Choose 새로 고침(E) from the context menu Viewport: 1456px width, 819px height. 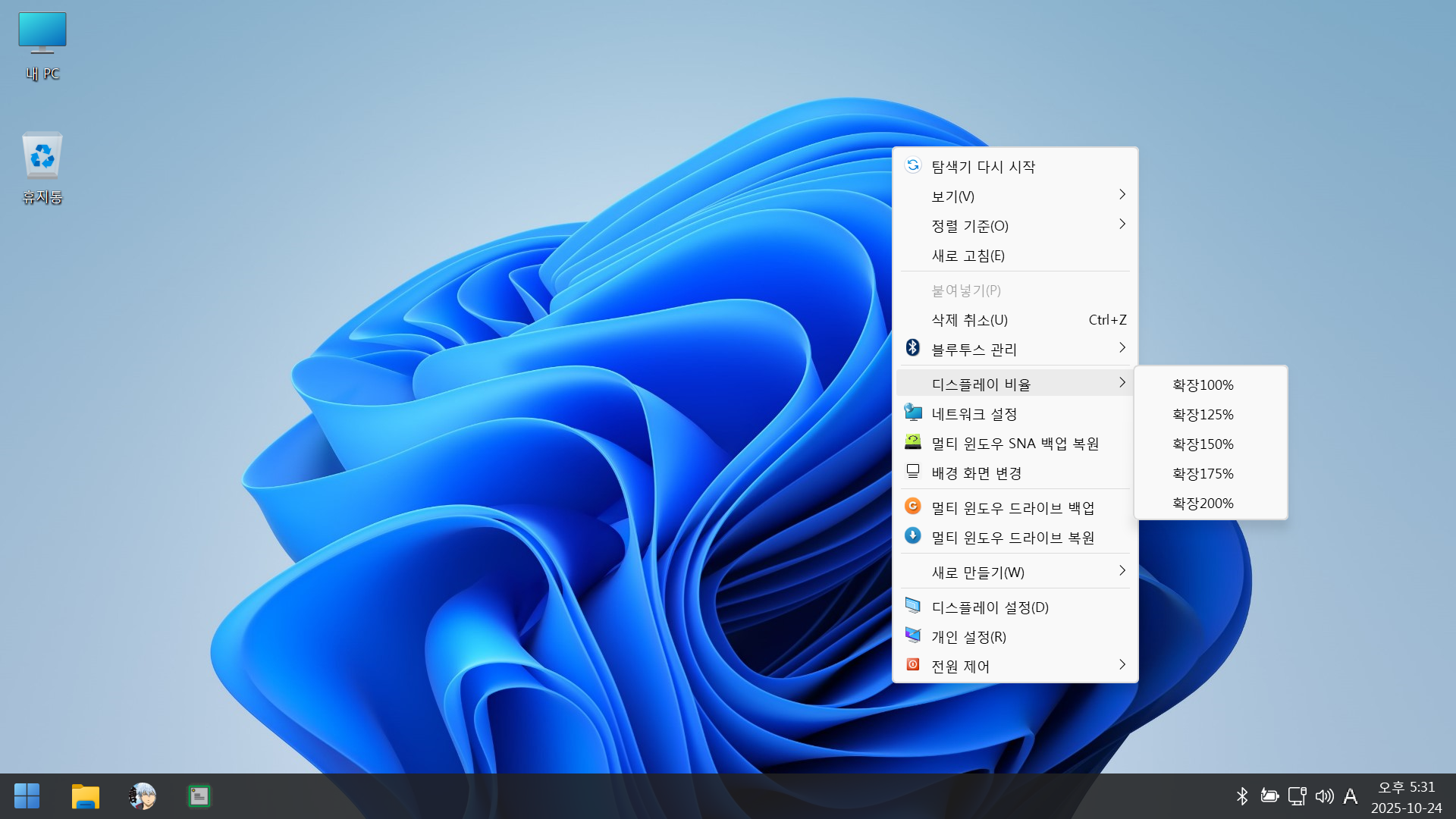pos(968,256)
